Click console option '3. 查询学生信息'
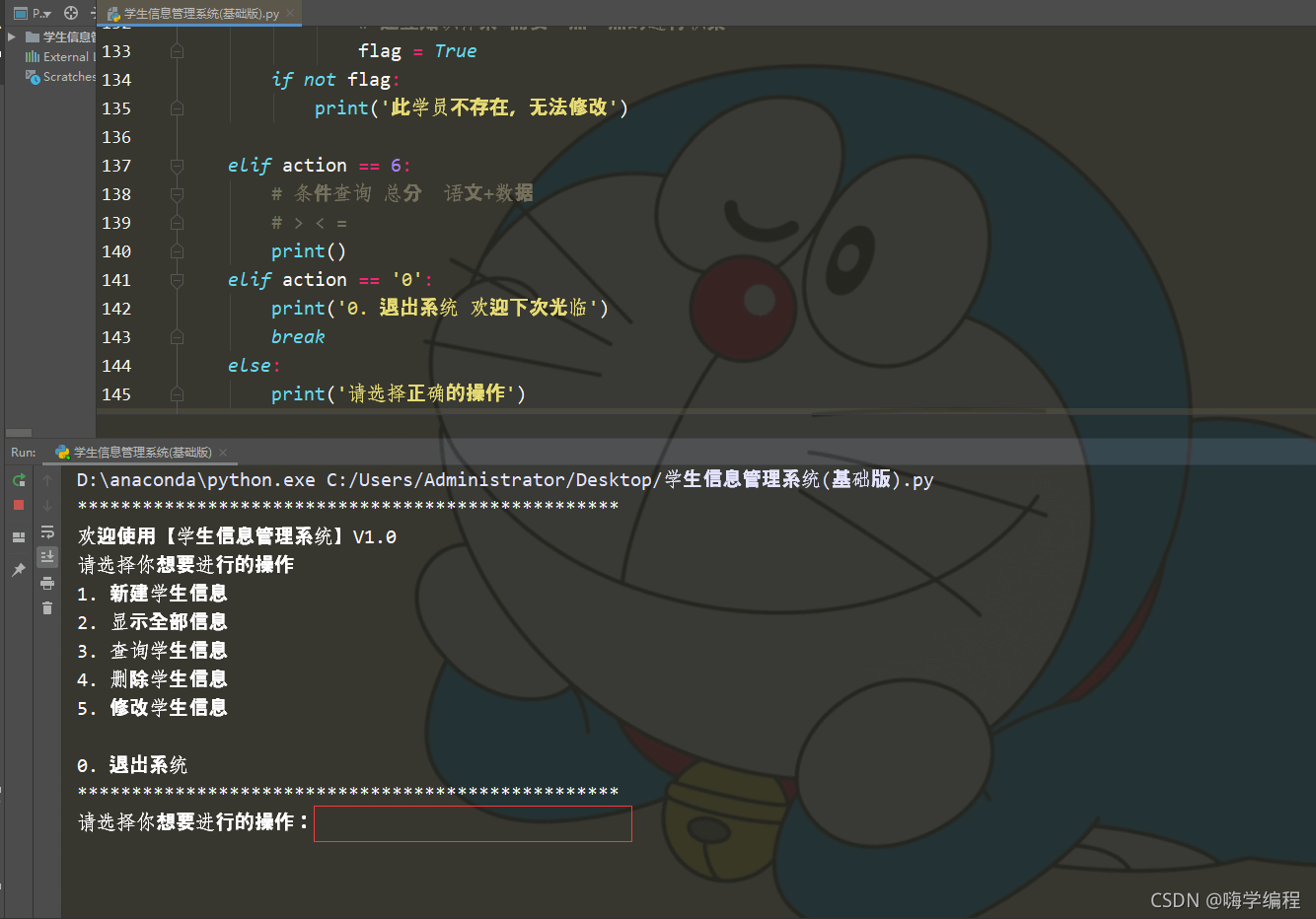This screenshot has height=919, width=1316. click(x=152, y=651)
